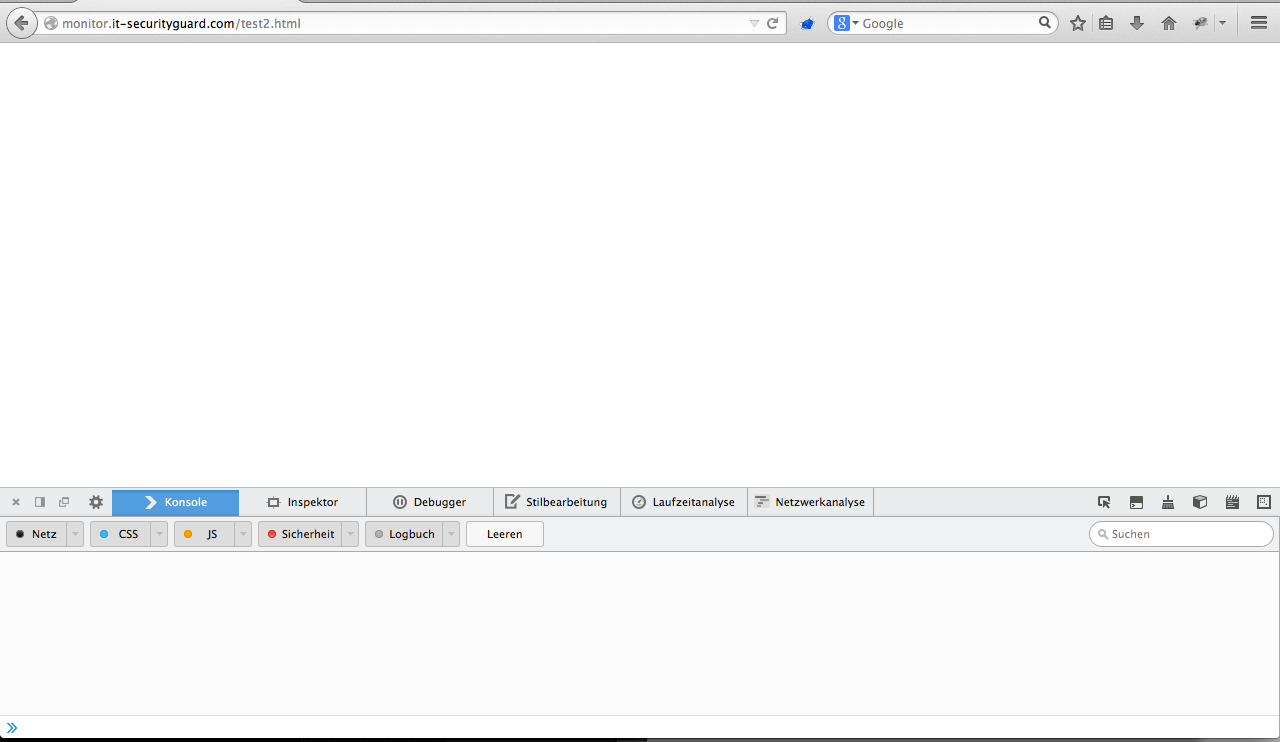
Task: Go back with the browser back arrow
Action: [x=20, y=23]
